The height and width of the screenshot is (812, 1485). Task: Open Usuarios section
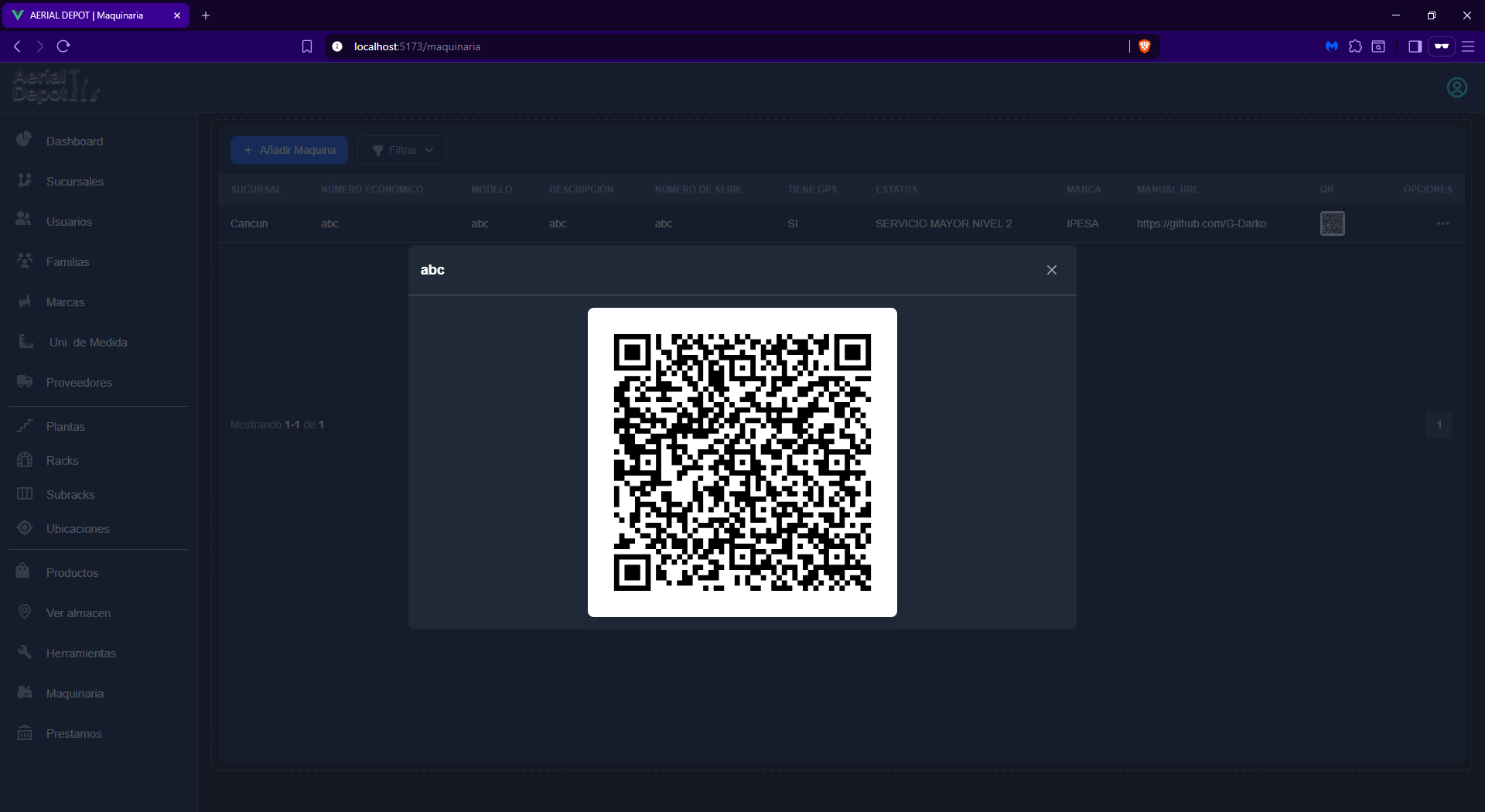click(x=69, y=222)
